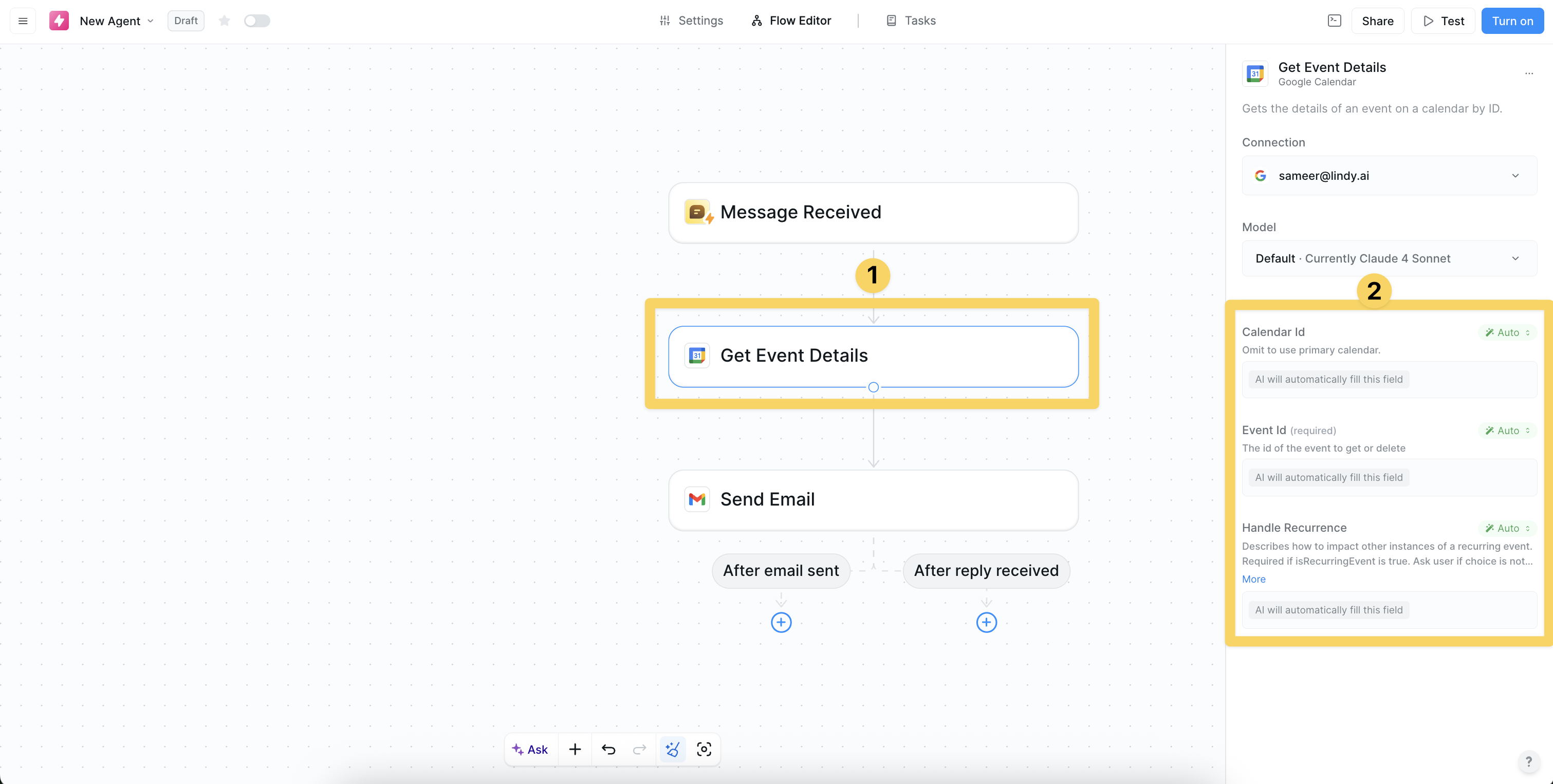Open the Model selection dropdown
1553x784 pixels.
1389,258
